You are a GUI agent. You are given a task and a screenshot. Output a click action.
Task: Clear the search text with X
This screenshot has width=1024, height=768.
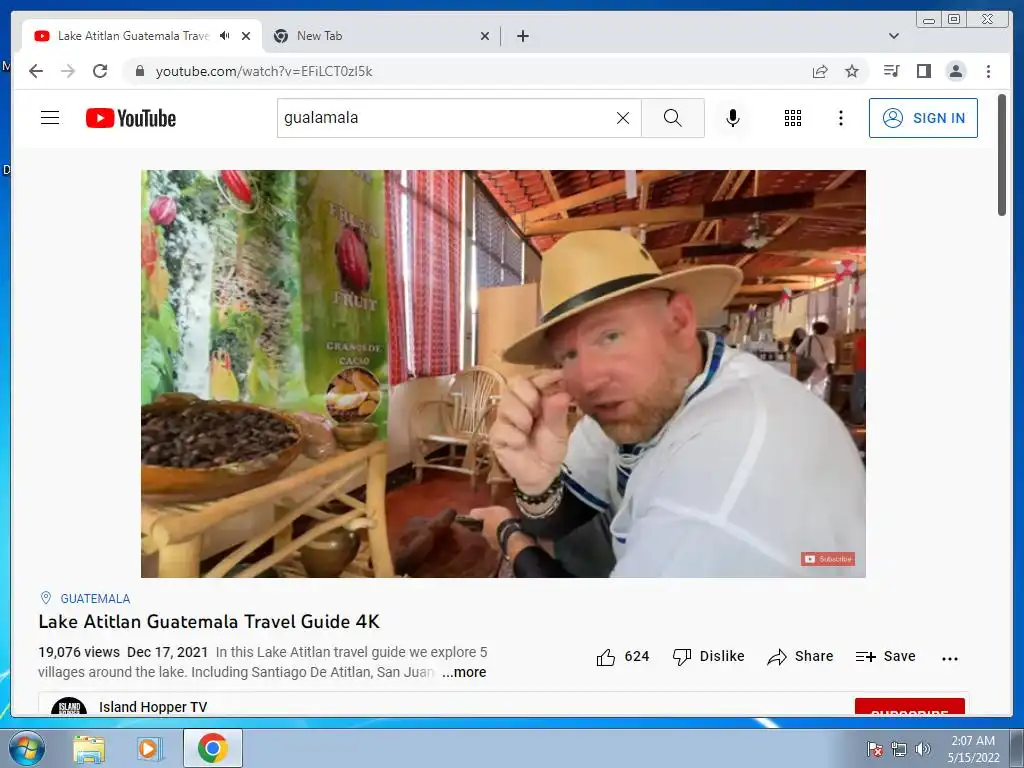point(623,118)
